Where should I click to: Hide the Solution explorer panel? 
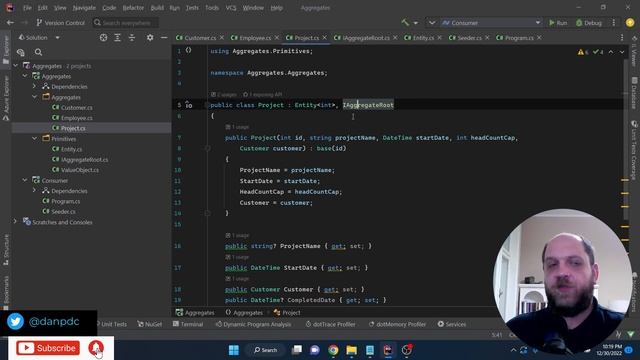tap(164, 38)
